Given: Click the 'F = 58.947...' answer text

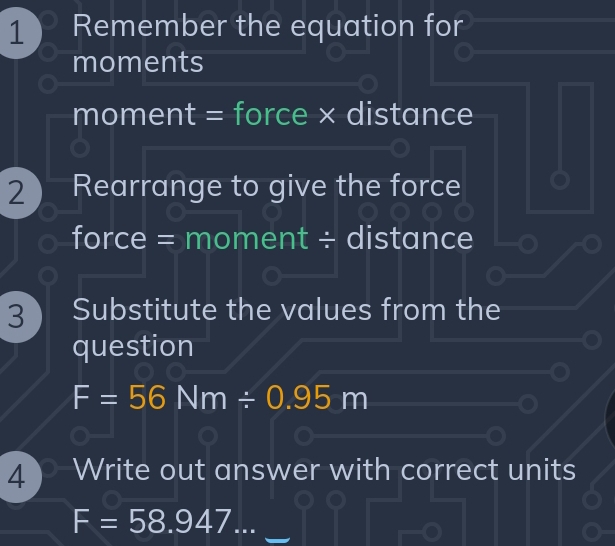Looking at the screenshot, I should click(165, 521).
